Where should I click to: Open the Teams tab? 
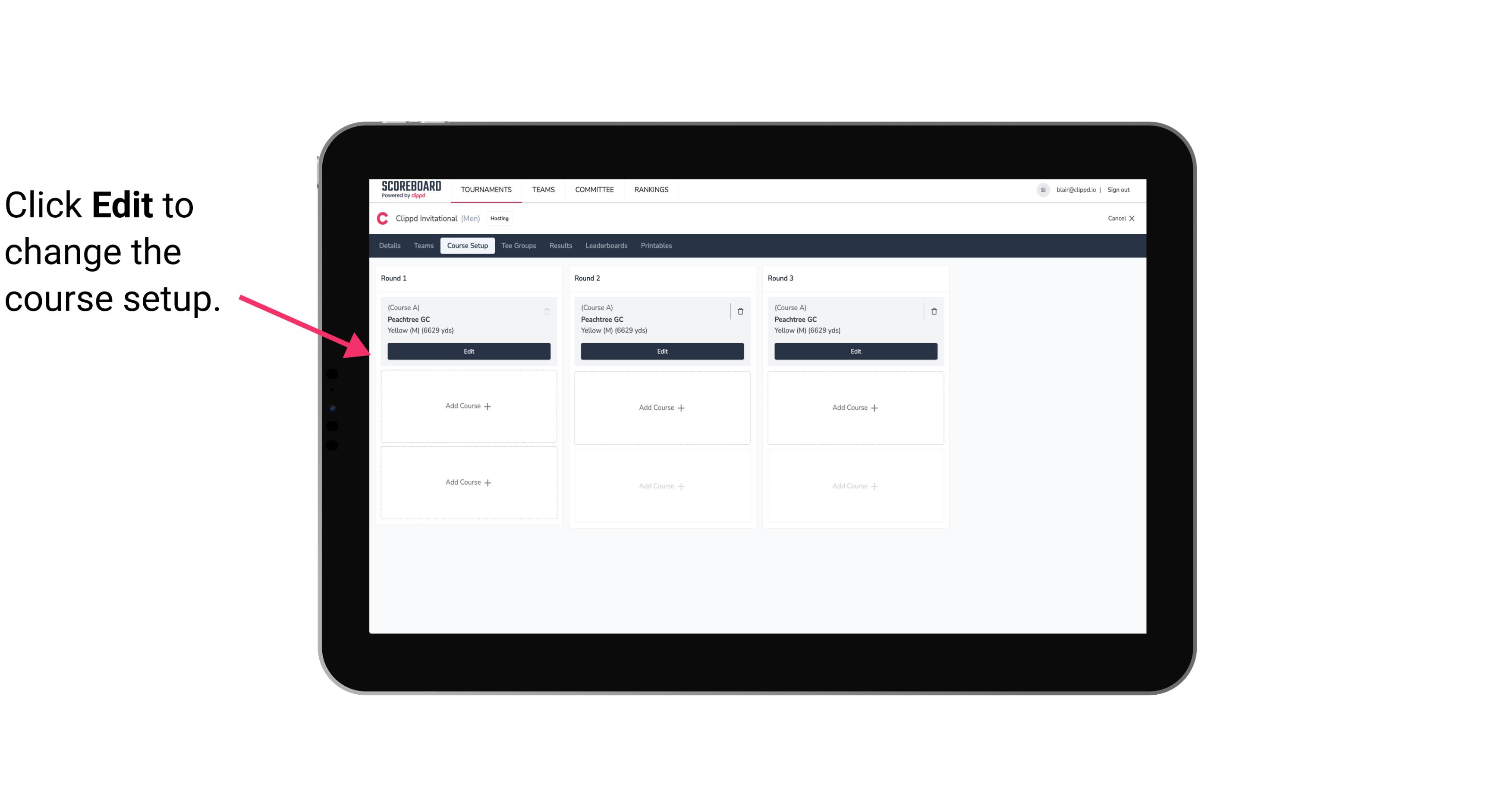421,245
